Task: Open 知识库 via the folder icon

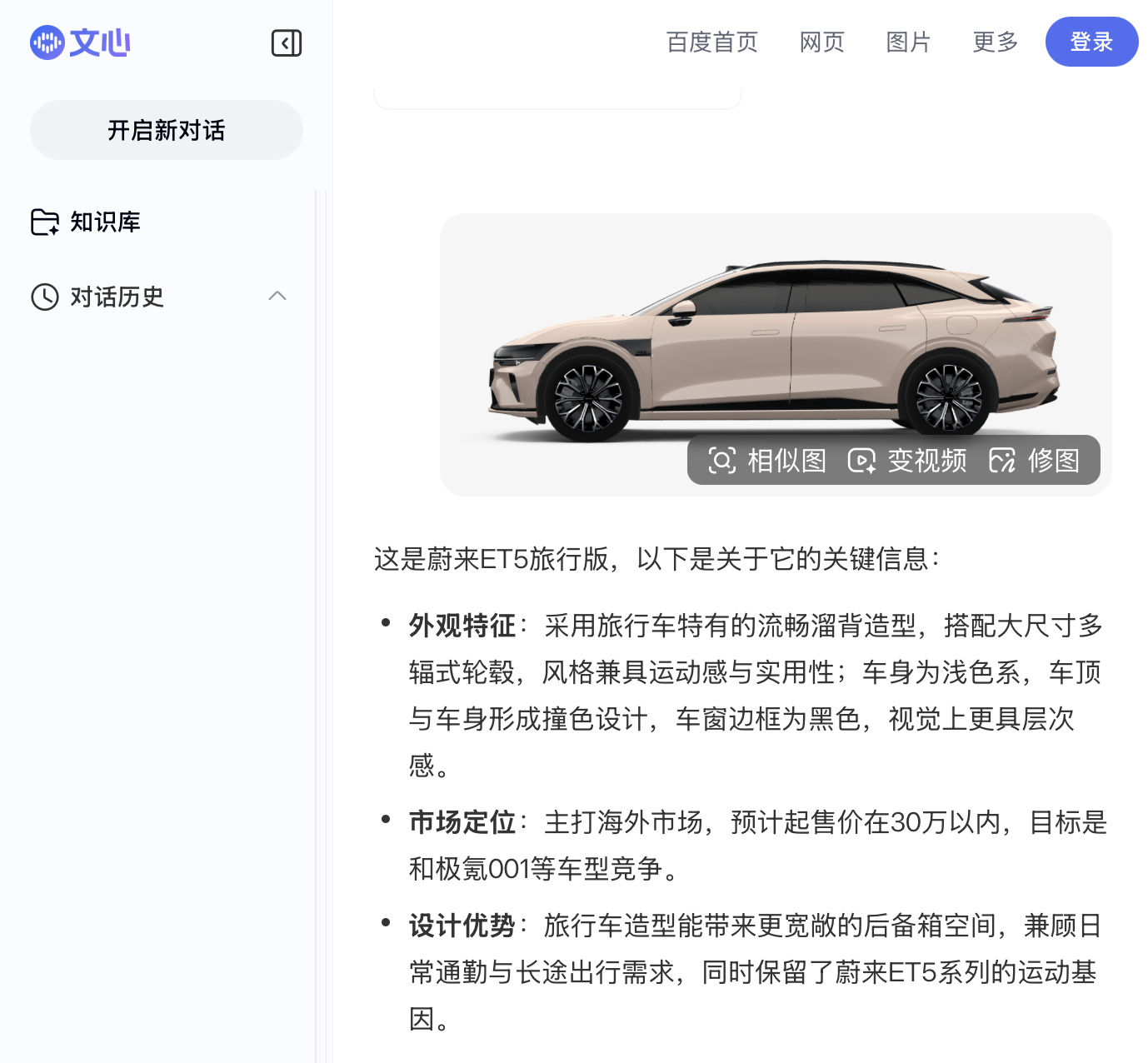Action: click(x=45, y=222)
